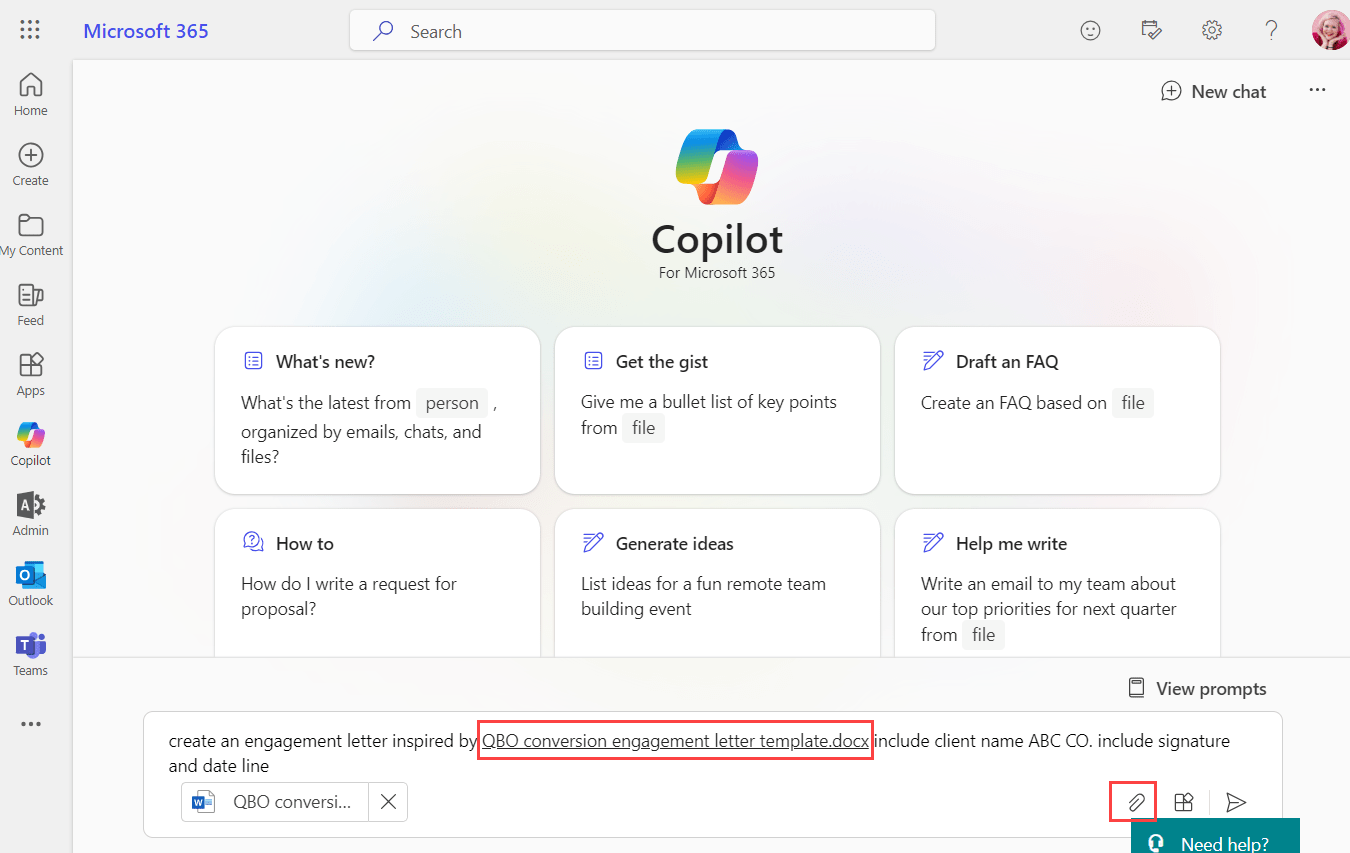Image resolution: width=1350 pixels, height=853 pixels.
Task: Expand the sidebar ellipsis for more apps
Action: pyautogui.click(x=30, y=724)
